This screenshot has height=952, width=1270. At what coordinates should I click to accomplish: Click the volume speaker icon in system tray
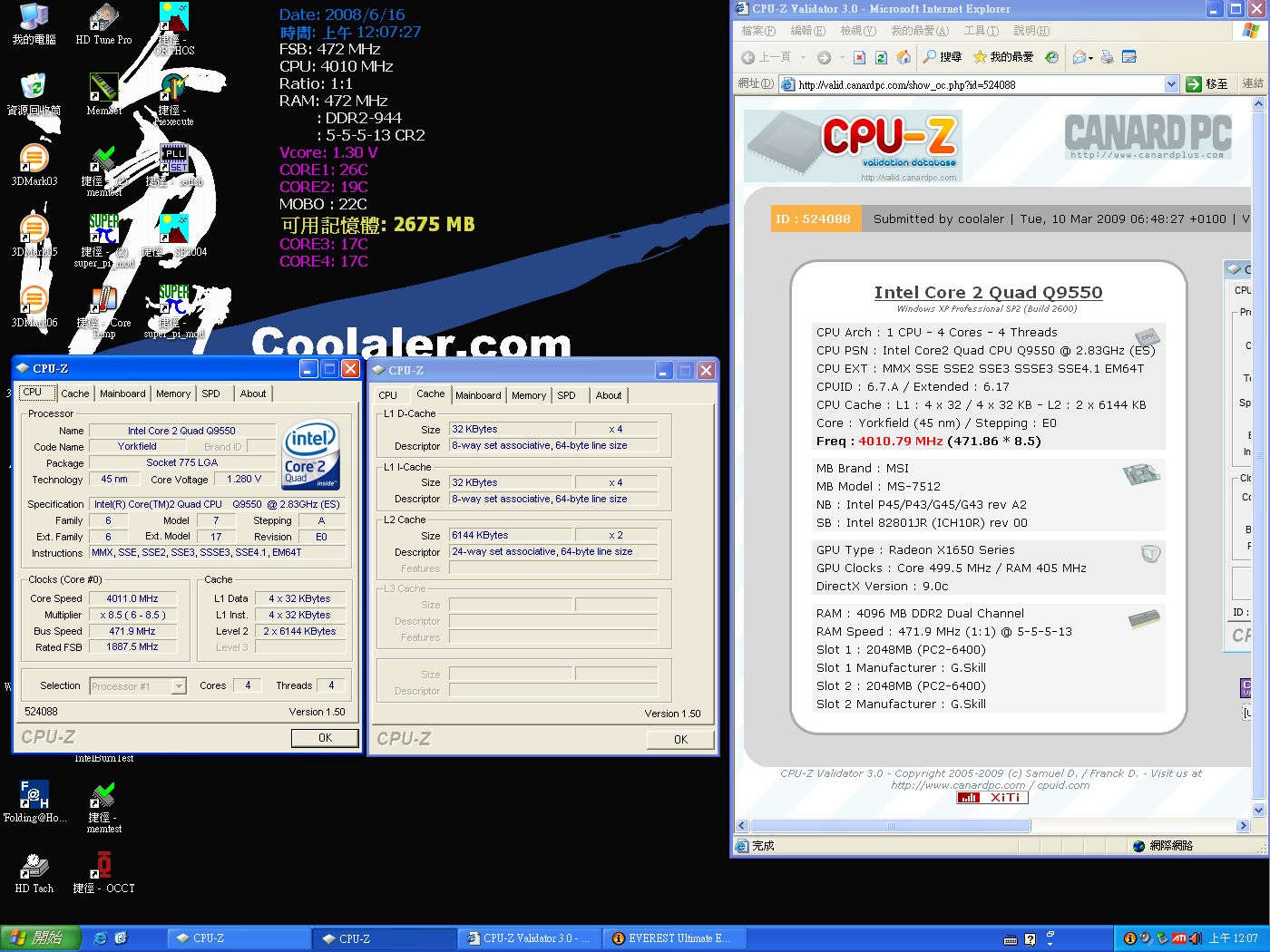(x=1196, y=938)
